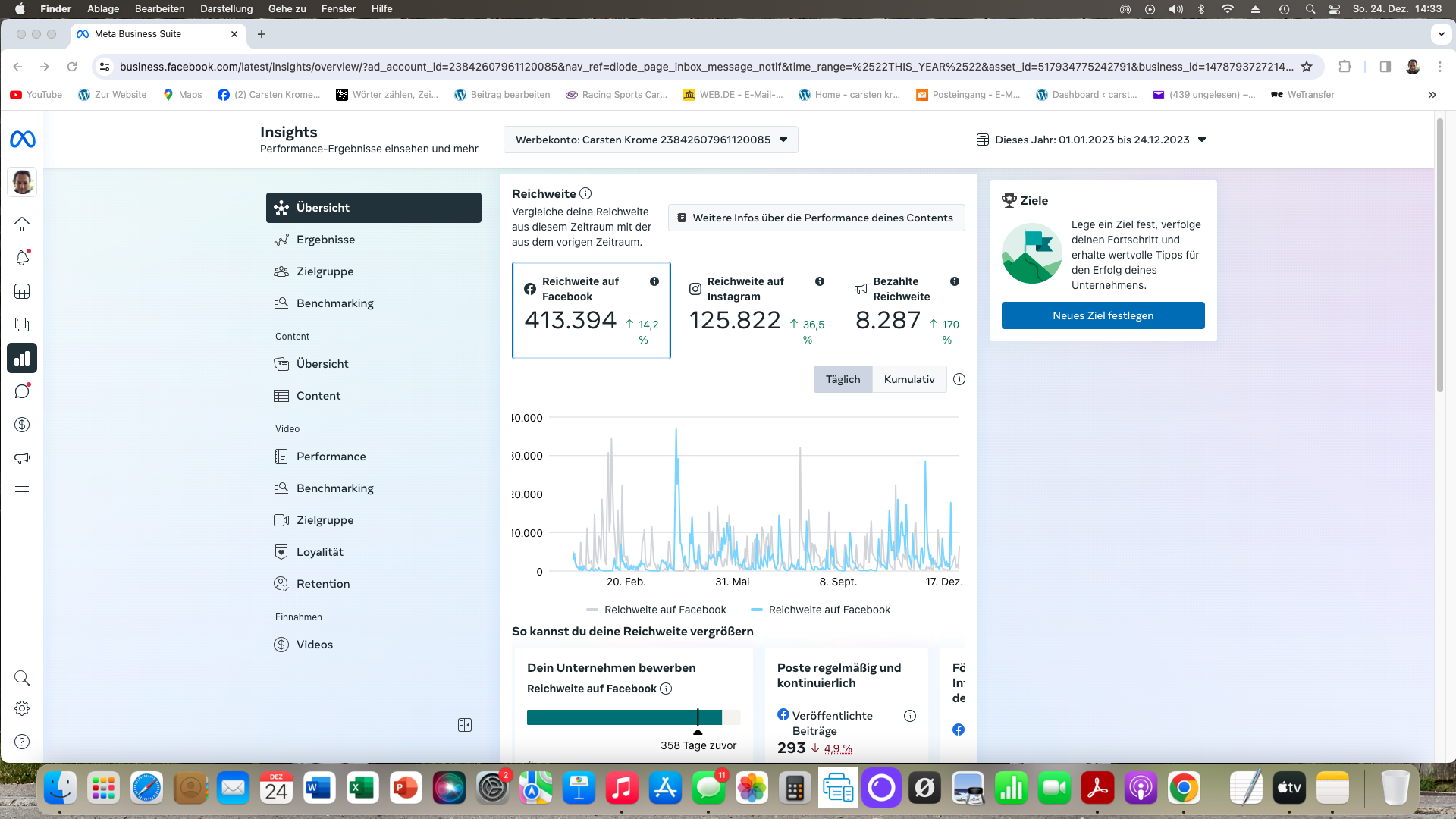
Task: Open Ergebnisse in insights navigation
Action: click(x=374, y=240)
